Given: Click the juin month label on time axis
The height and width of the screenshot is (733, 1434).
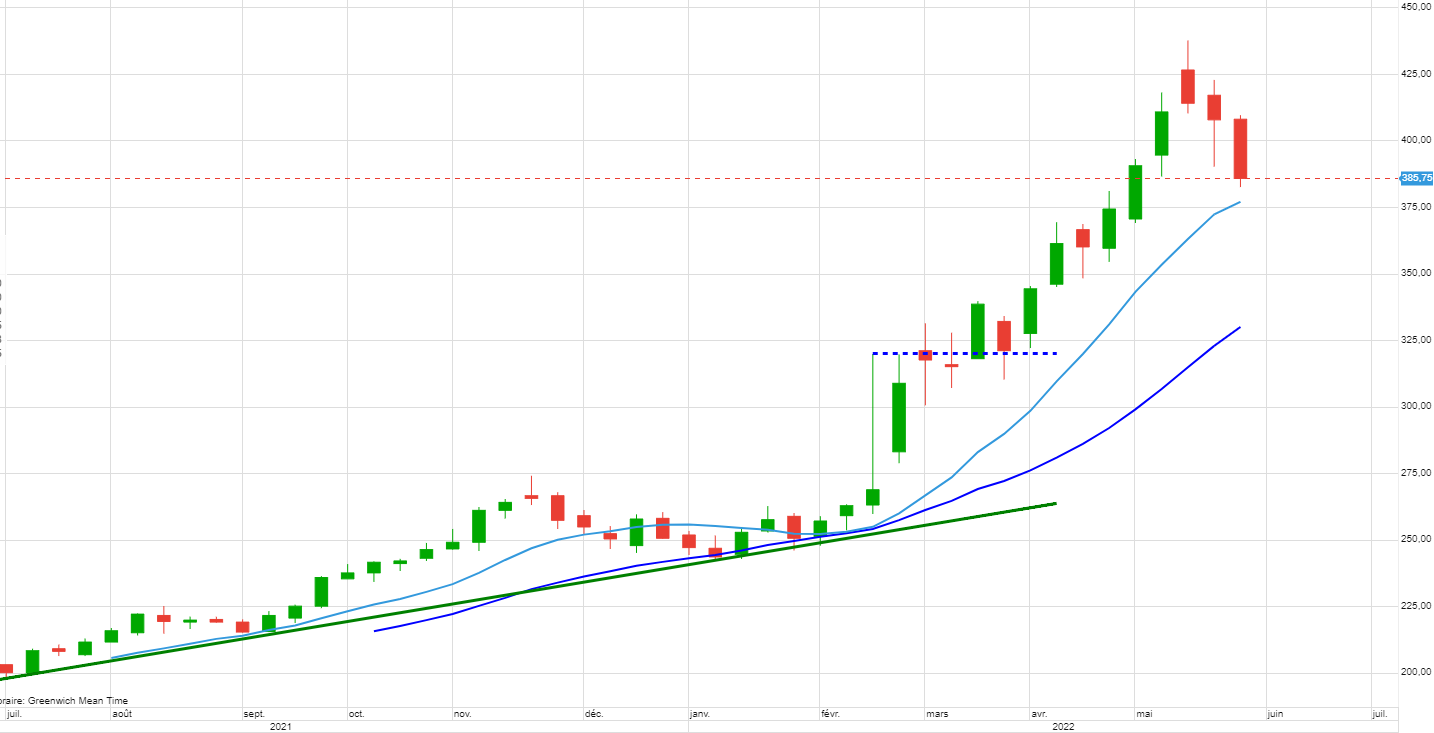Looking at the screenshot, I should click(x=1276, y=714).
